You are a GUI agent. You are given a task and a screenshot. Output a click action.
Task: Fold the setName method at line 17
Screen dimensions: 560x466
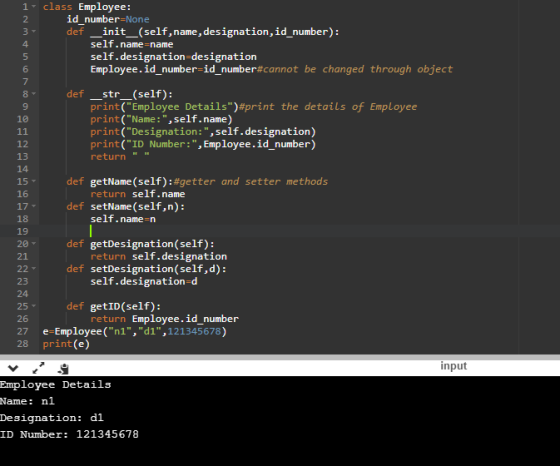point(34,206)
